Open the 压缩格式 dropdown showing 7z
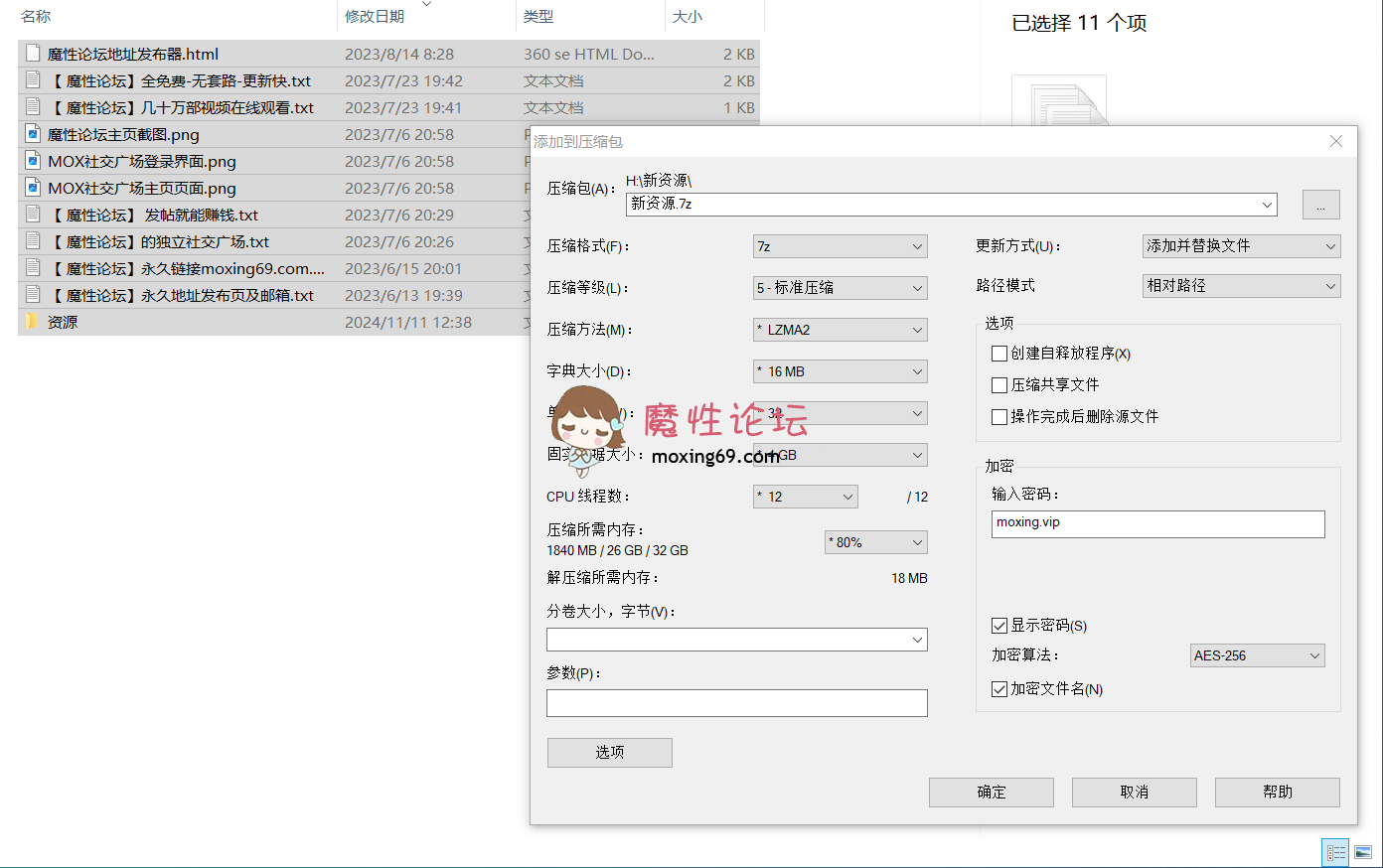Screen dimensions: 1383x868 (x=840, y=245)
